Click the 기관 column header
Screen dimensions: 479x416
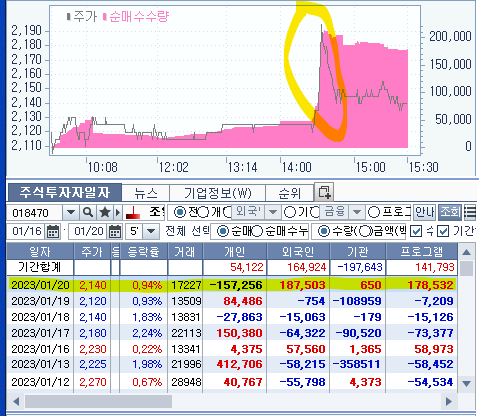pos(358,252)
